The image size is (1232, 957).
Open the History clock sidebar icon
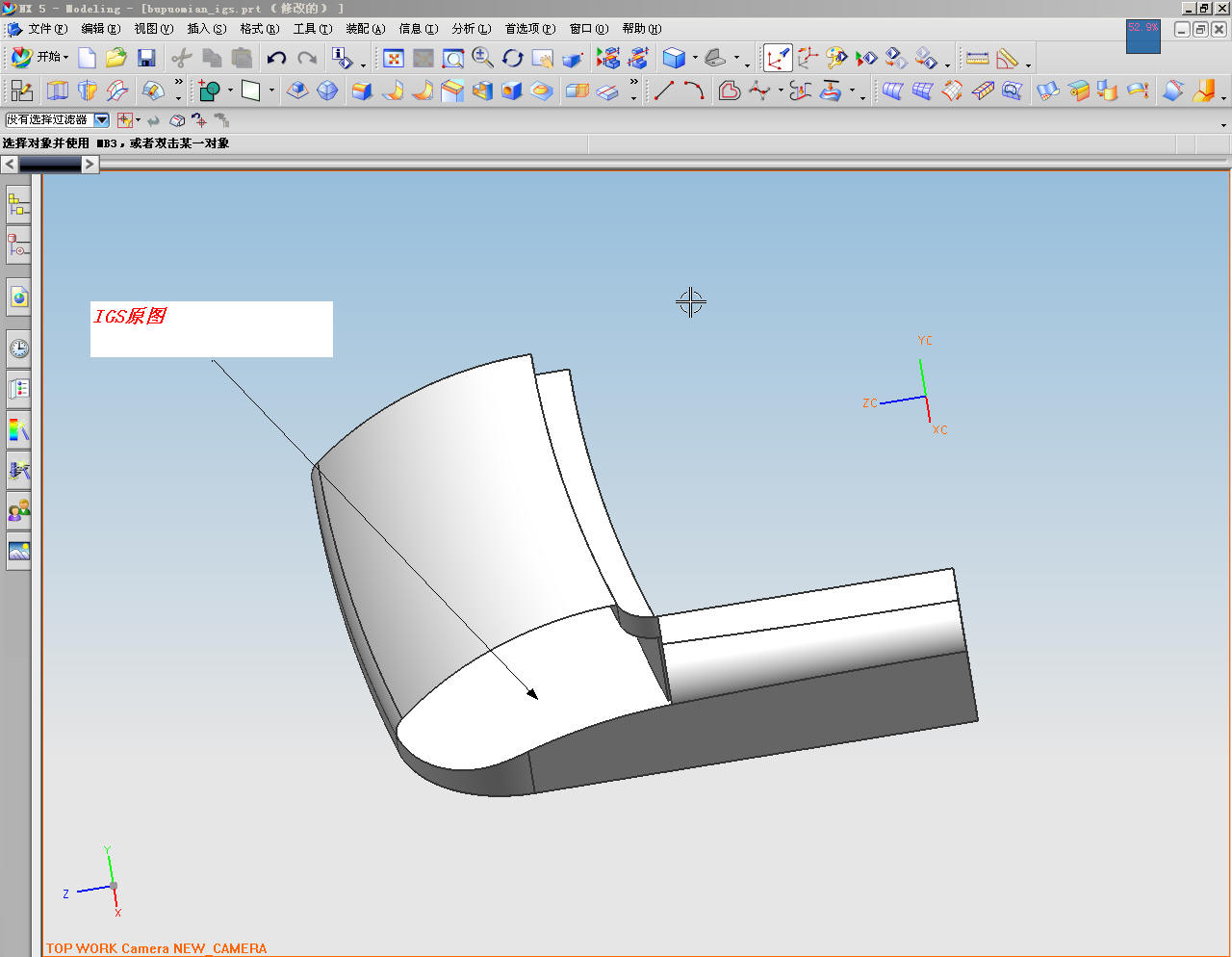coord(18,349)
